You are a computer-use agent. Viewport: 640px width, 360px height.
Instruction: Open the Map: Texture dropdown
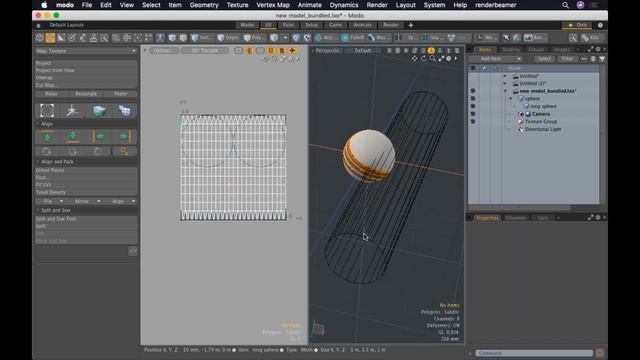pos(86,51)
